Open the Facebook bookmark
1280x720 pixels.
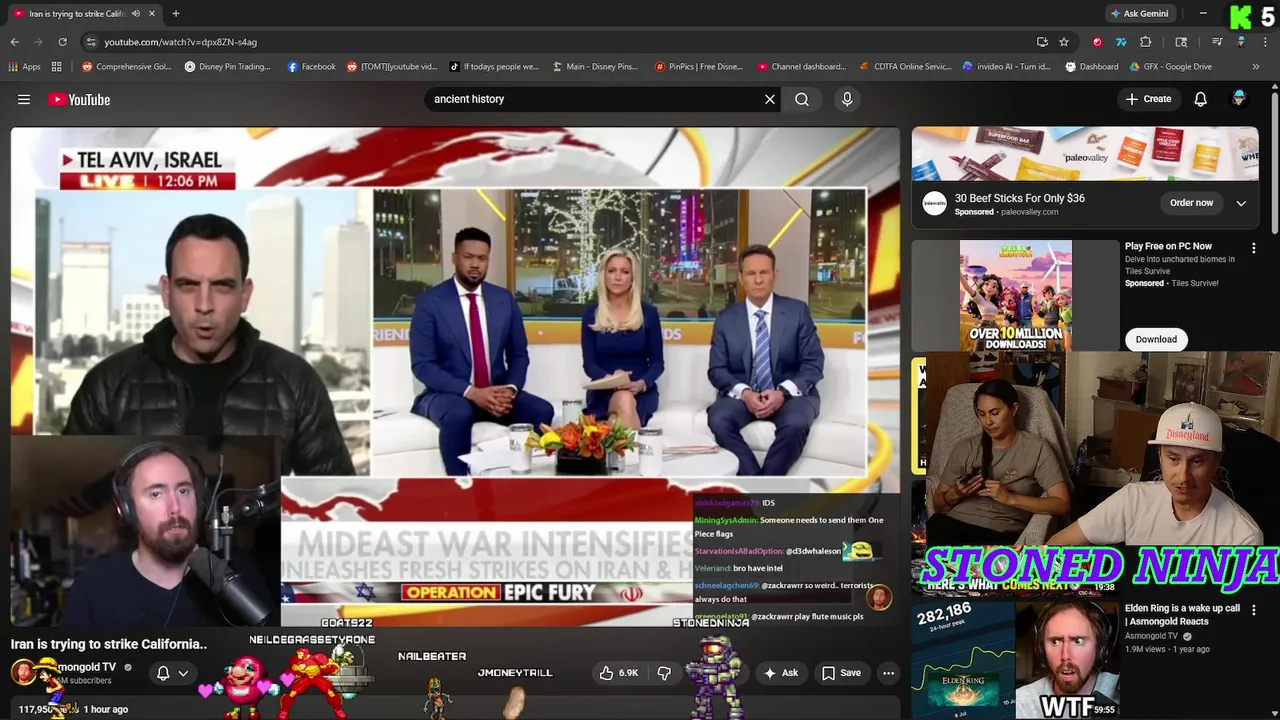pyautogui.click(x=311, y=67)
